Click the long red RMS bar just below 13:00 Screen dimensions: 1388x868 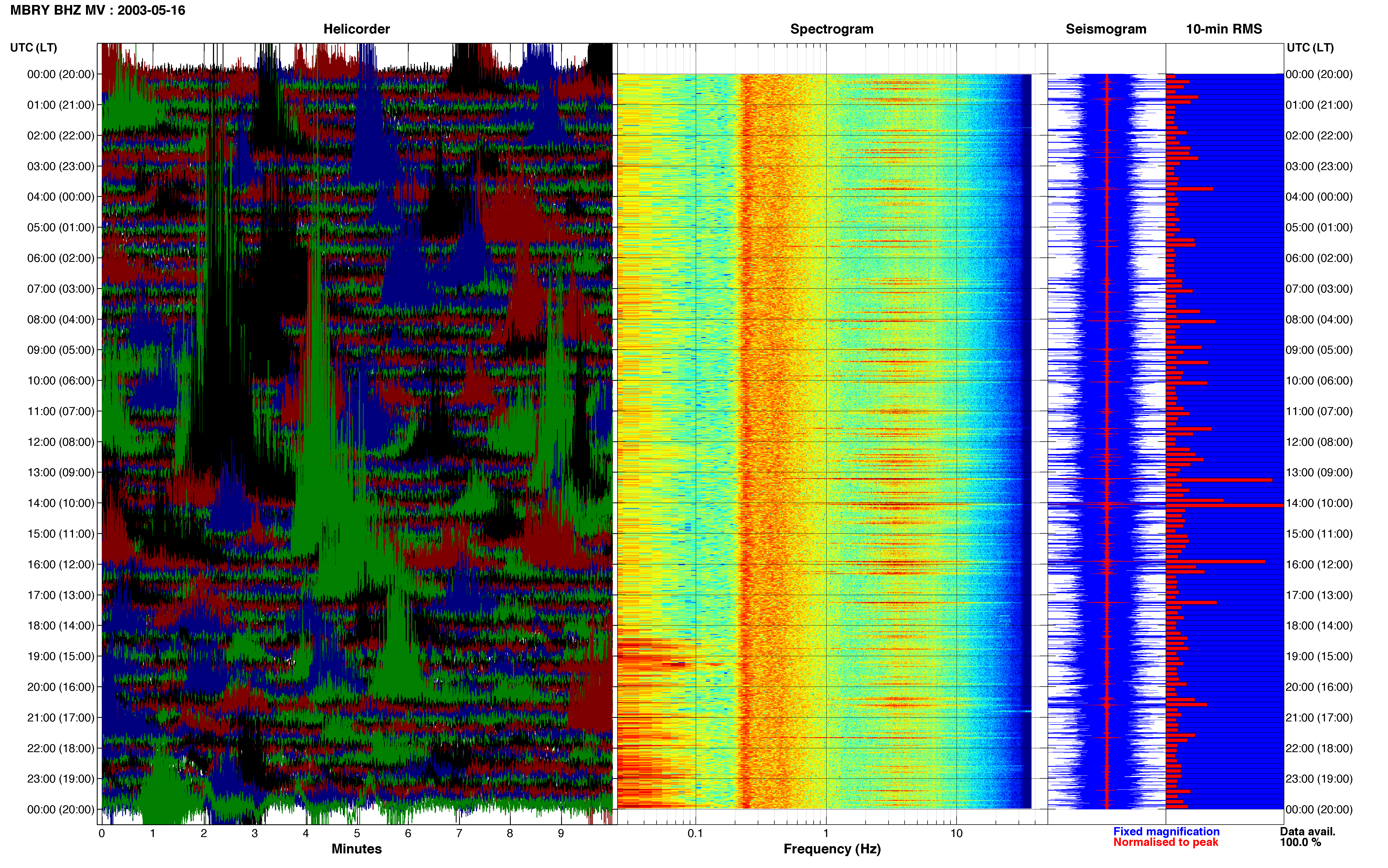[1219, 480]
